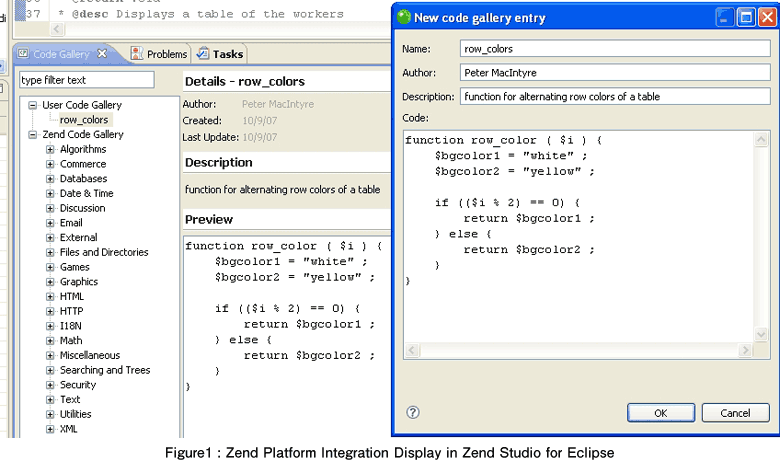
Task: Expand the External category
Action: [50, 238]
